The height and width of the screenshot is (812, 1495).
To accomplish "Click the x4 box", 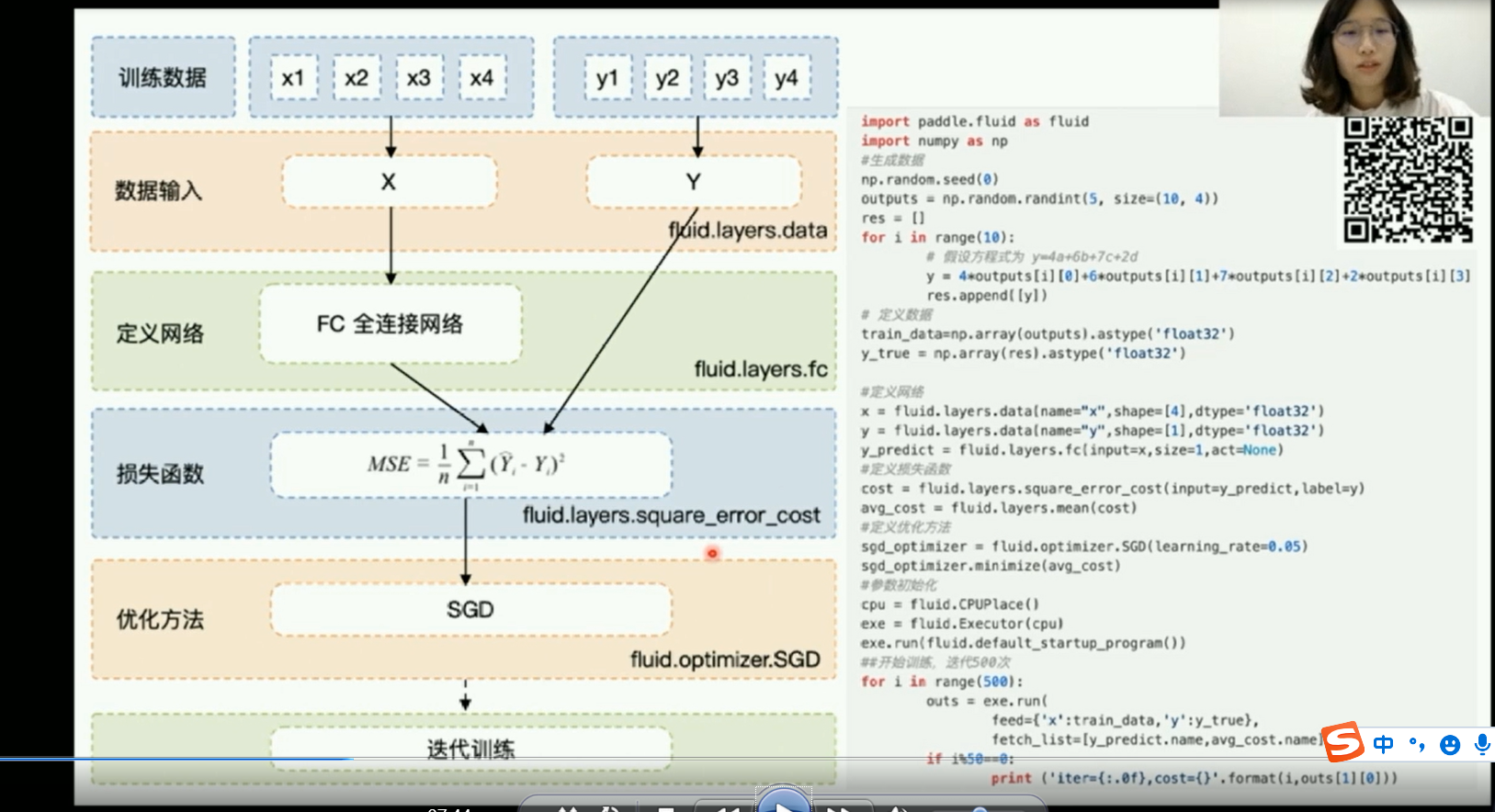I will (x=482, y=78).
